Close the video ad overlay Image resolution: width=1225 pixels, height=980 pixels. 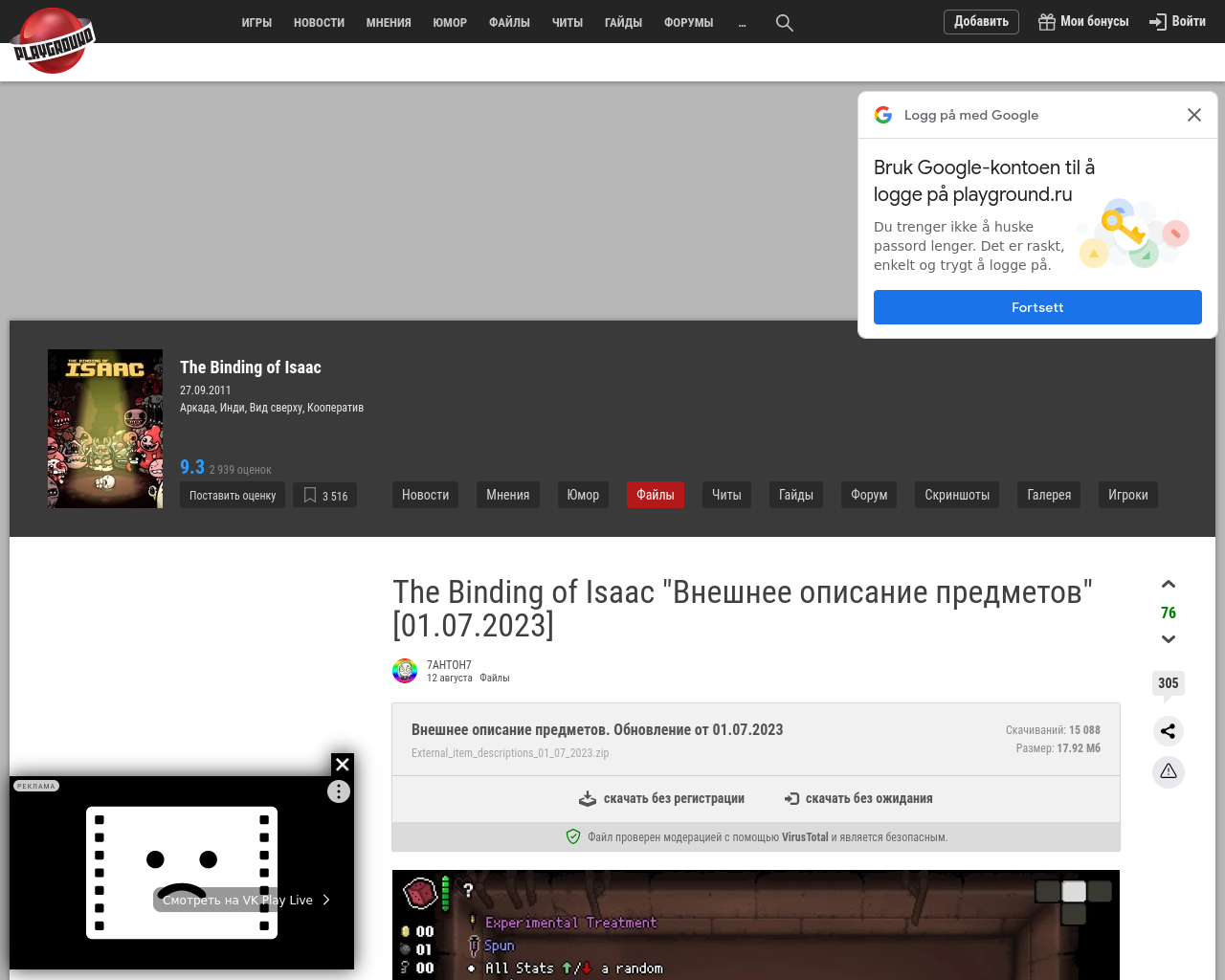[343, 765]
